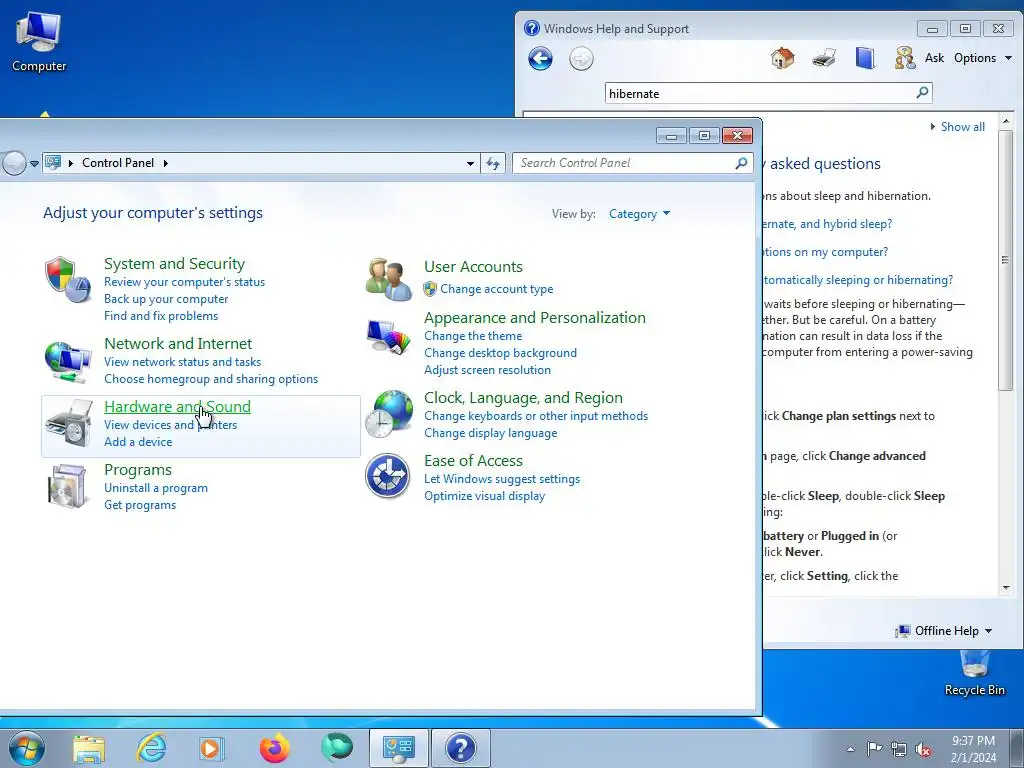Launch Firefox from the taskbar
The height and width of the screenshot is (768, 1024).
(x=274, y=749)
